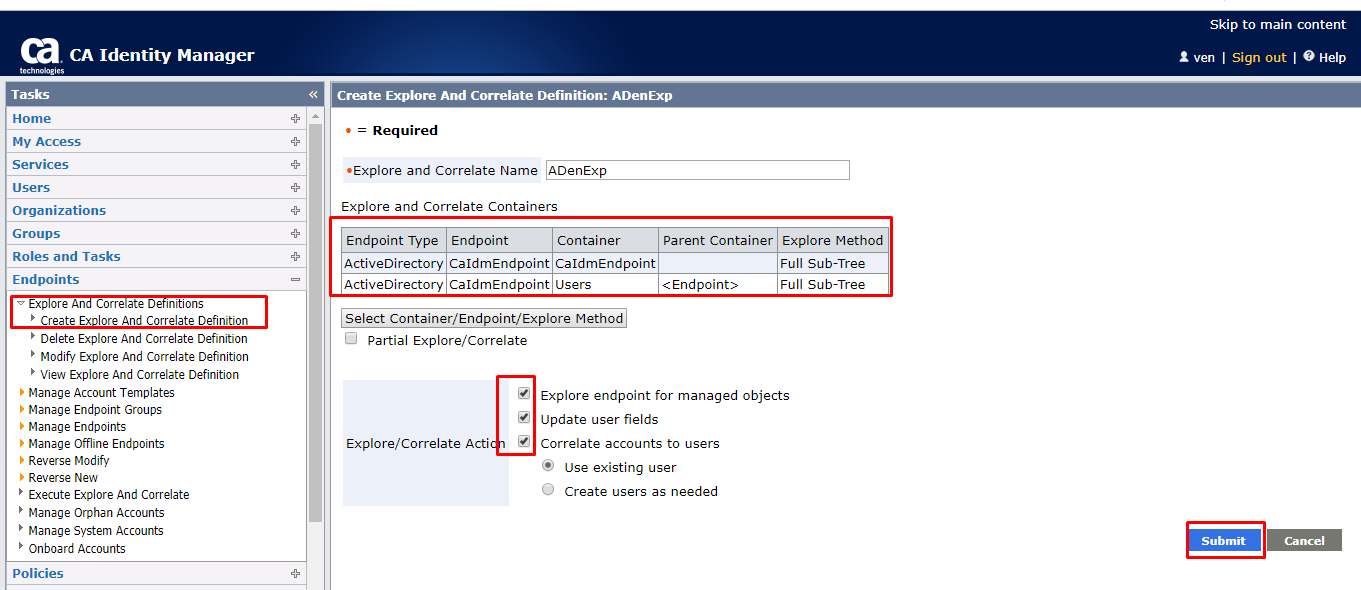Expand the Policies section plus icon
Viewport: 1361px width, 590px height.
(295, 573)
